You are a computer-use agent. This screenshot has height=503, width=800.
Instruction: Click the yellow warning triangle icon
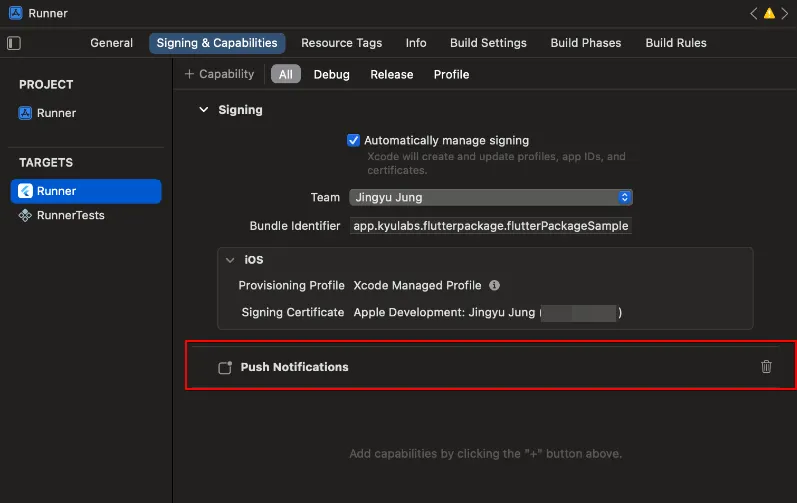pos(769,14)
